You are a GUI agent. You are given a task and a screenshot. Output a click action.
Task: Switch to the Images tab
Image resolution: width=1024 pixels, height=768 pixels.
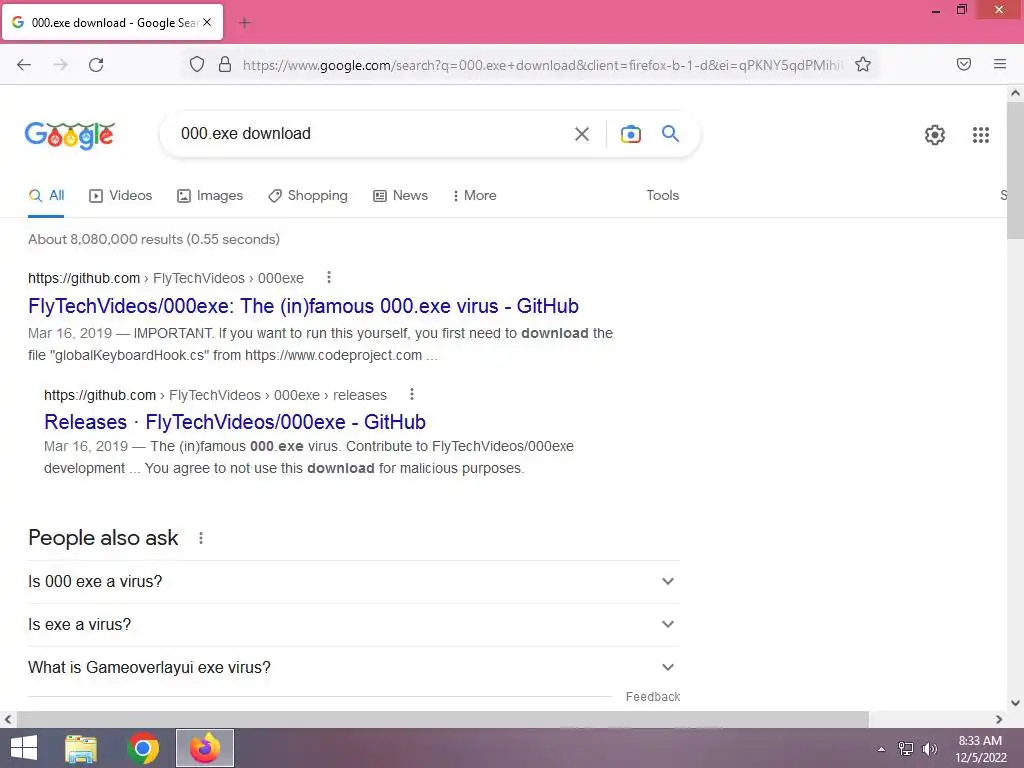(210, 196)
